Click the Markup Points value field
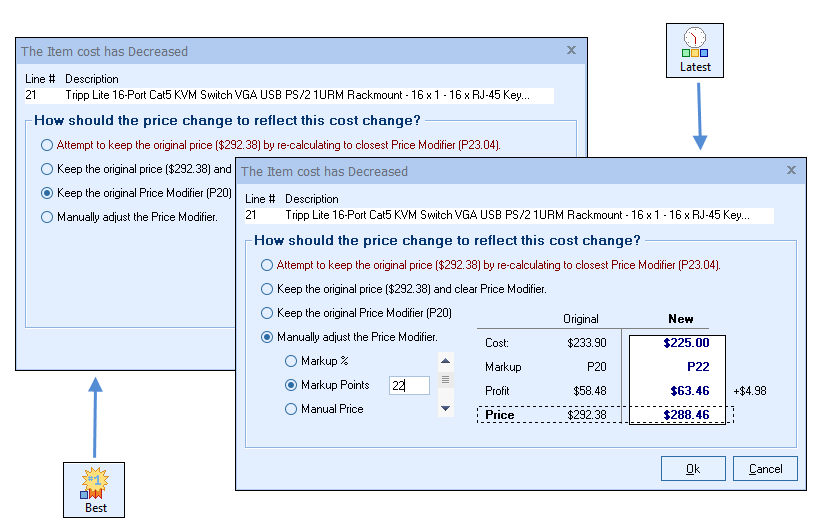 point(409,385)
